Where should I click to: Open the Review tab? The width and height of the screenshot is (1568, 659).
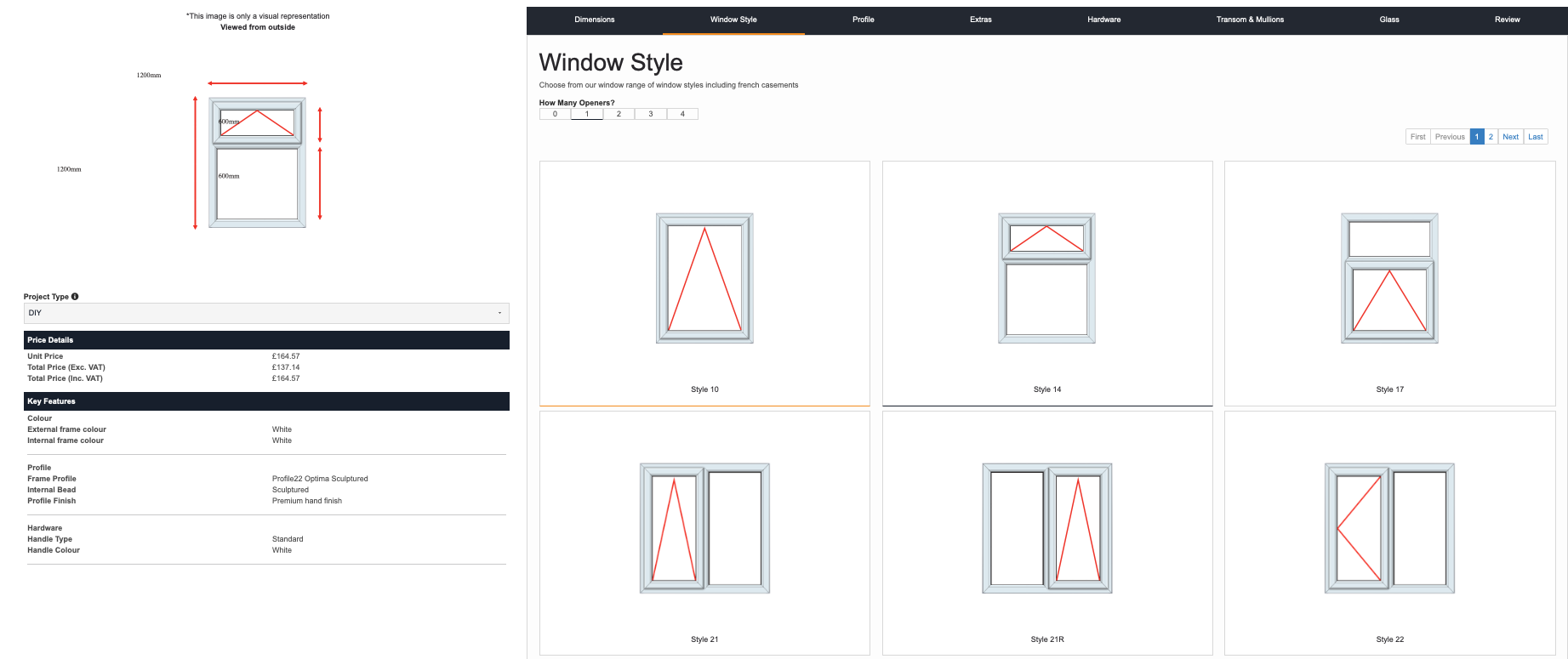click(x=1507, y=20)
